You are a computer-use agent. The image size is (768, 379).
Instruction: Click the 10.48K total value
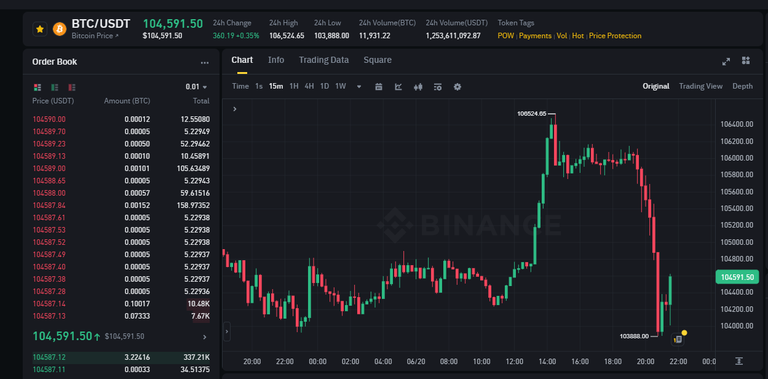pyautogui.click(x=198, y=304)
